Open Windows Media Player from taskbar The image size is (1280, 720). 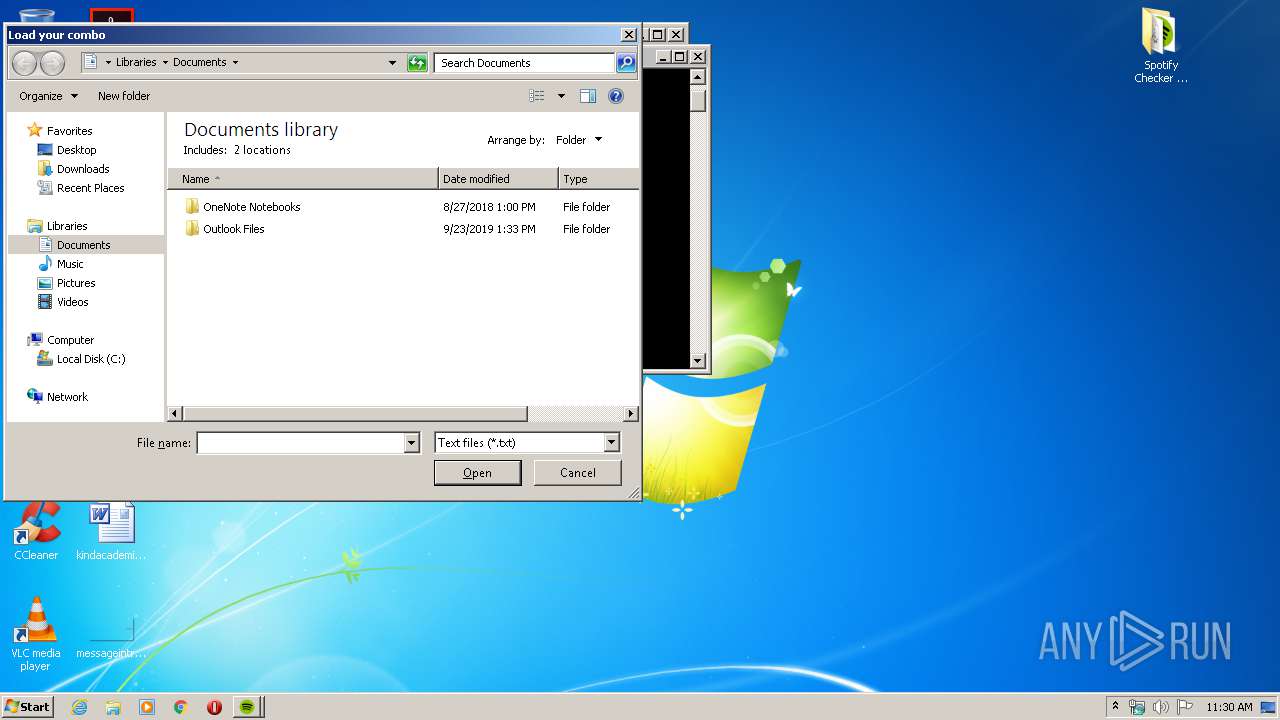pos(147,707)
